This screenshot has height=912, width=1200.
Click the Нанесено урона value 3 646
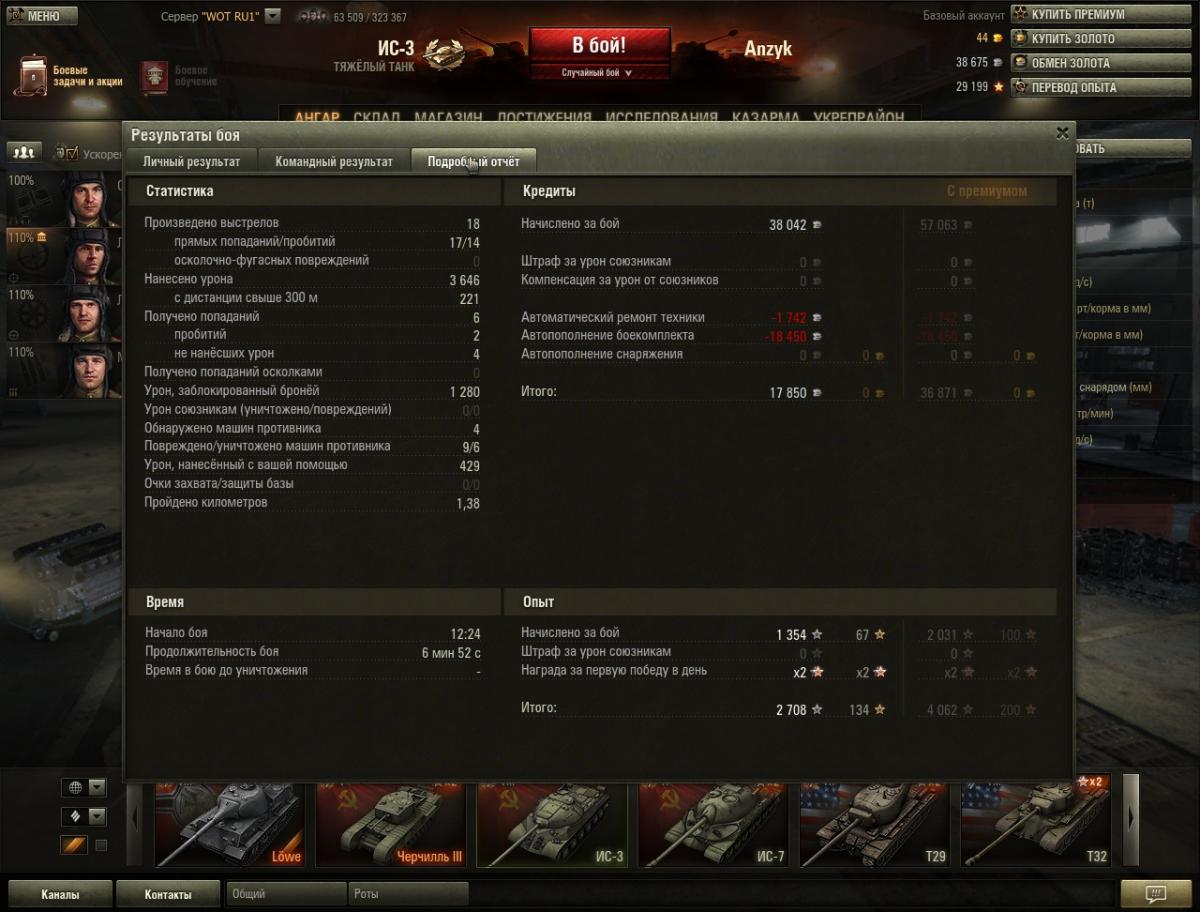tap(464, 280)
